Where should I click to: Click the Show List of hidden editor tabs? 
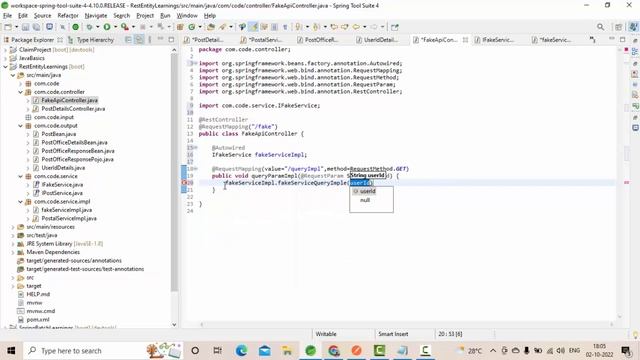592,40
